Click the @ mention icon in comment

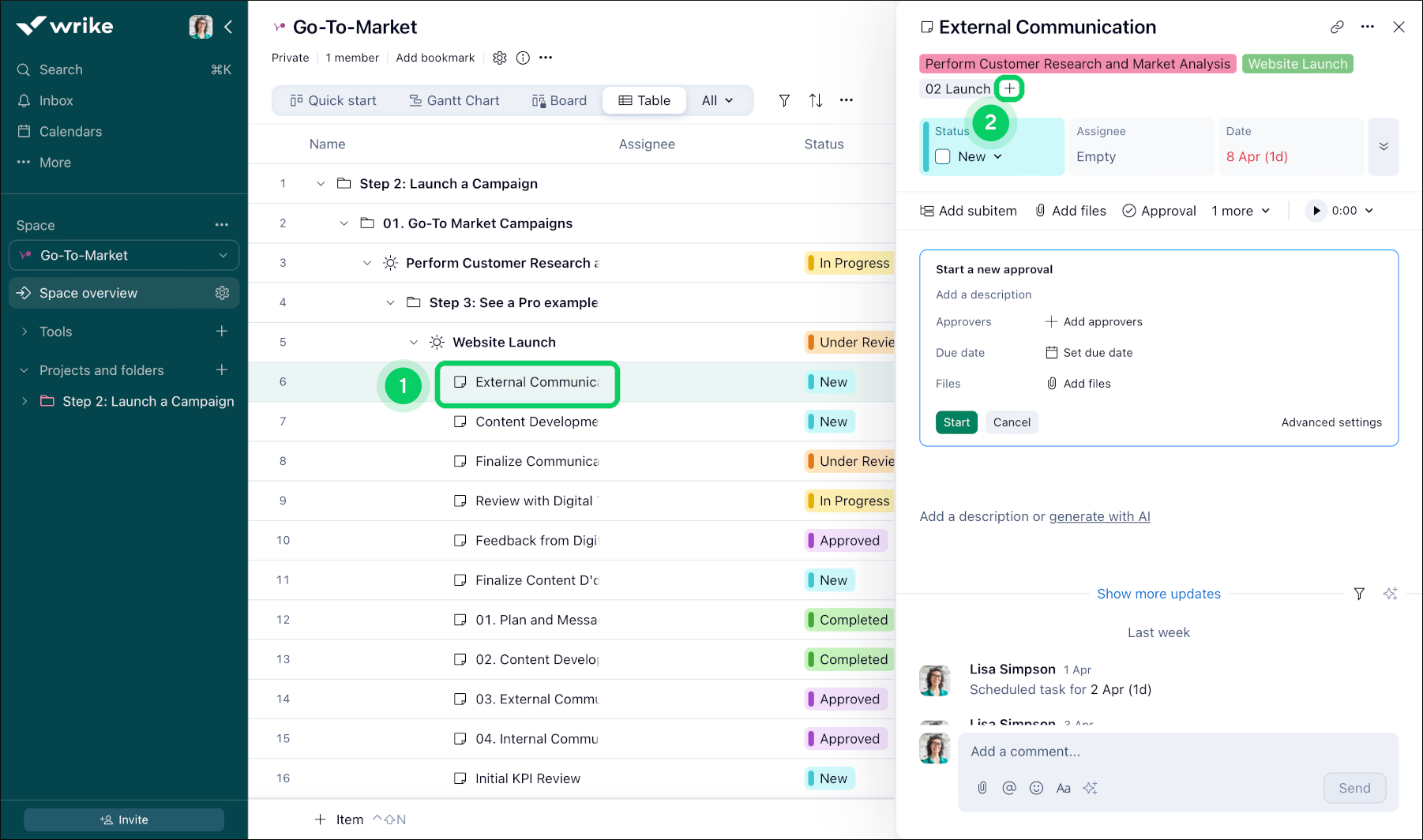point(1008,788)
